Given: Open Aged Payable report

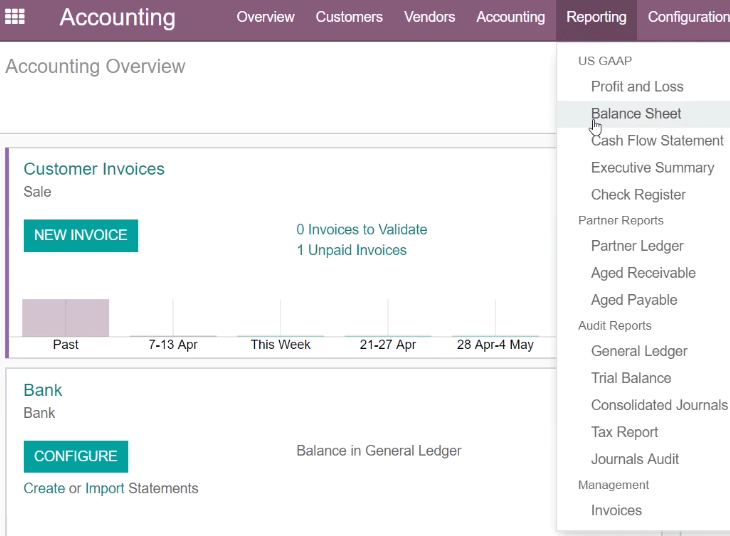Looking at the screenshot, I should coord(634,300).
